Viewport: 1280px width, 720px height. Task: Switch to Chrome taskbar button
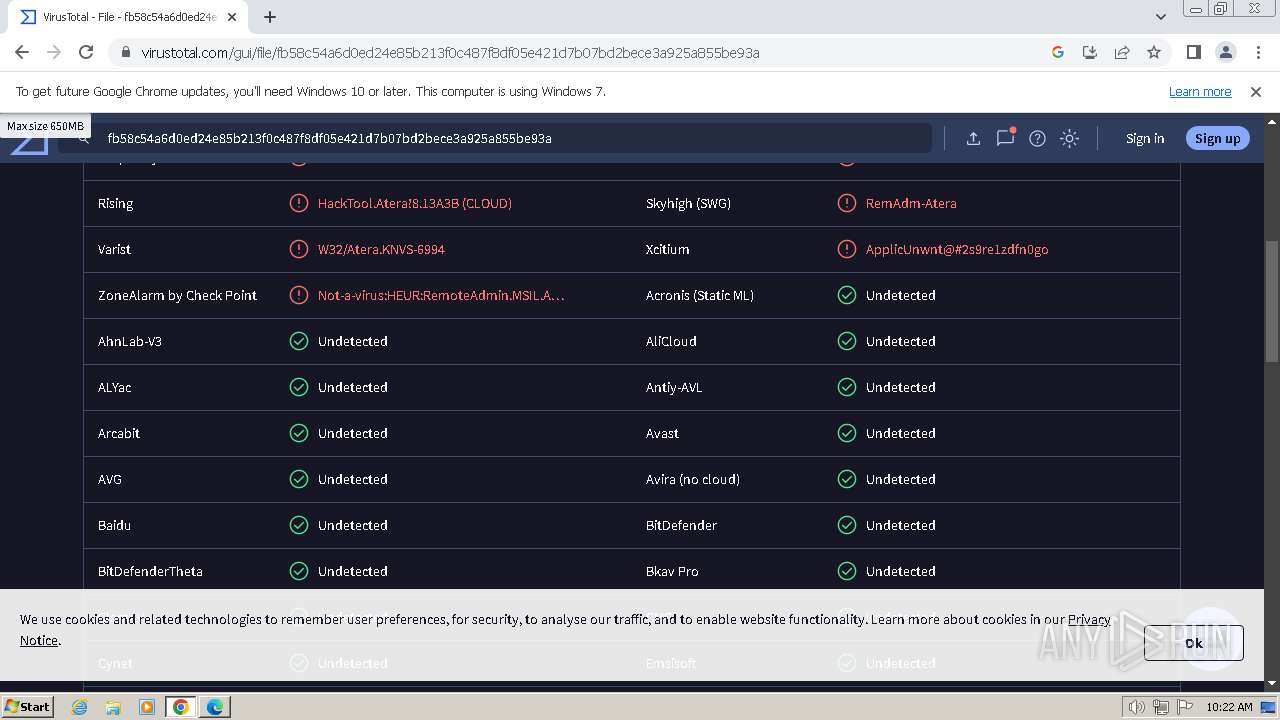tap(181, 707)
